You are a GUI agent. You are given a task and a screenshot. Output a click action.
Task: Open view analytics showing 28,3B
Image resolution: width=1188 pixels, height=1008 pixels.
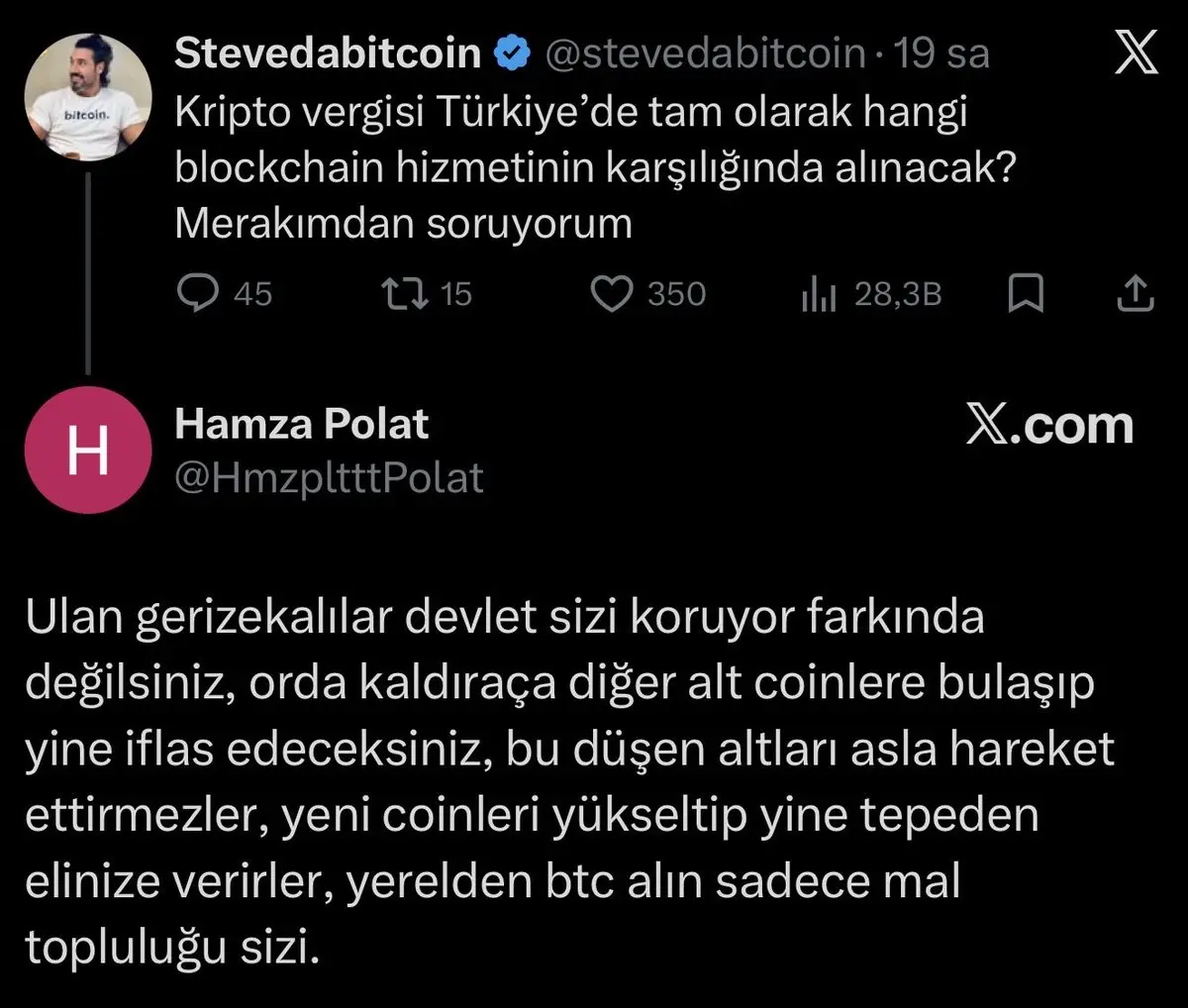[x=820, y=292]
